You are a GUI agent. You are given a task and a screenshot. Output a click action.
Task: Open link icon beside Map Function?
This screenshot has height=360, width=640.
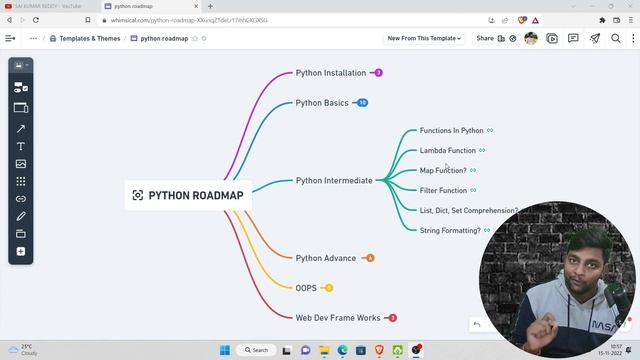(473, 170)
